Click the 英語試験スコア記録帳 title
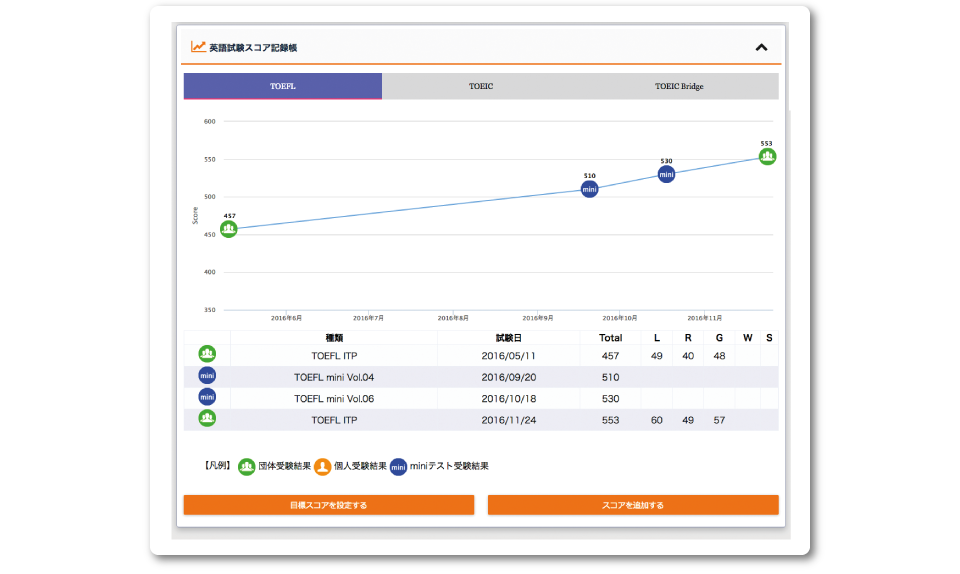Screen dimensions: 960x574 coord(253,48)
